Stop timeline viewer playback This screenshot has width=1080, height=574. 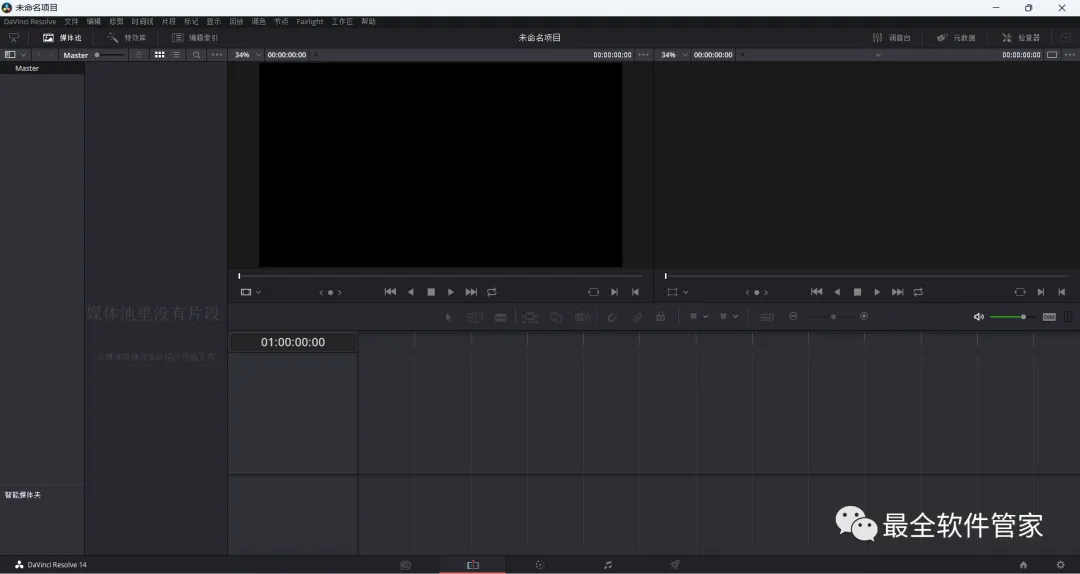pos(857,292)
